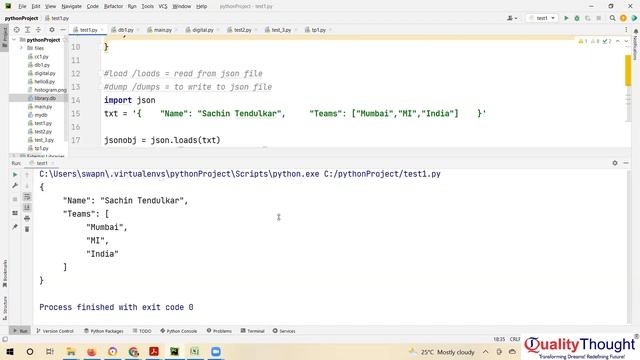Collapse the pythonProject root folder
This screenshot has width=640, height=360.
tap(15, 40)
